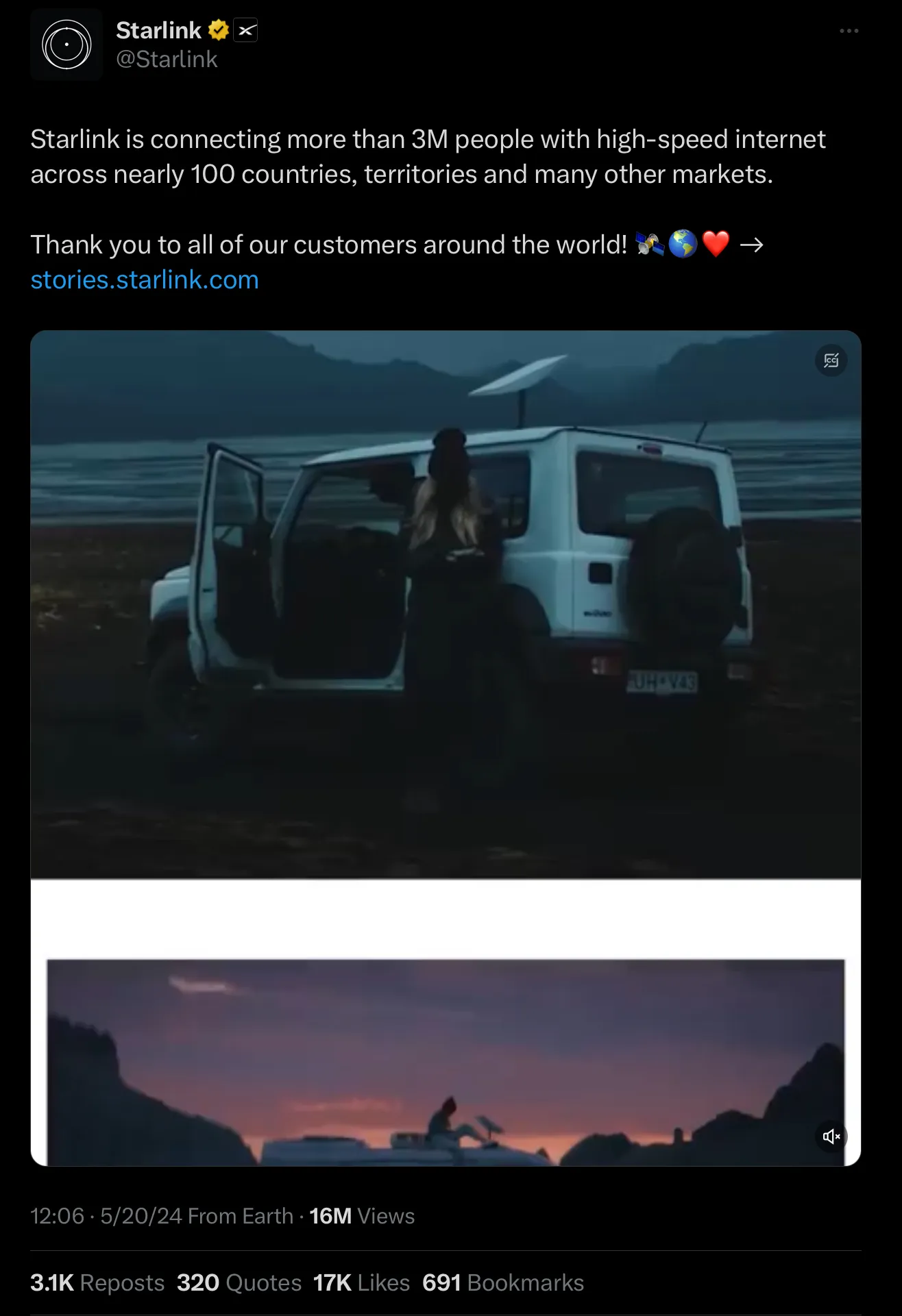Toggle video captions icon on the video
Screen dimensions: 902x1316
coord(831,360)
